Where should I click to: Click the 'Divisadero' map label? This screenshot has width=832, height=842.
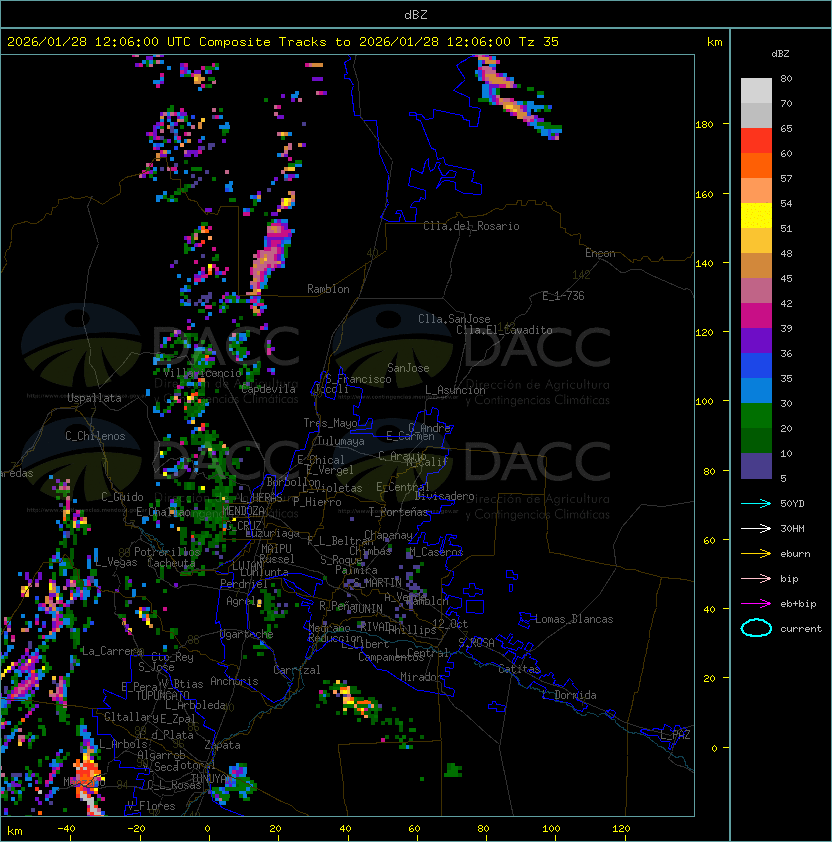coord(445,496)
